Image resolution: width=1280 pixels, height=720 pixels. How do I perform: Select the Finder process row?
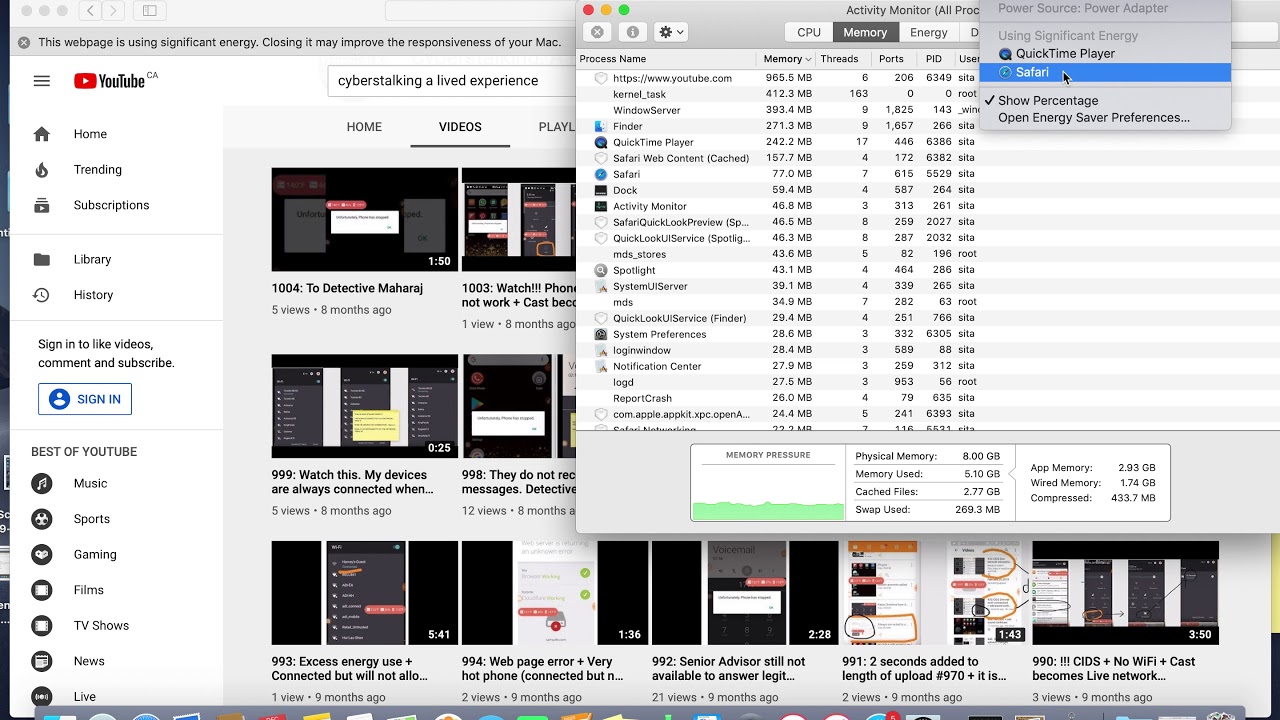778,126
